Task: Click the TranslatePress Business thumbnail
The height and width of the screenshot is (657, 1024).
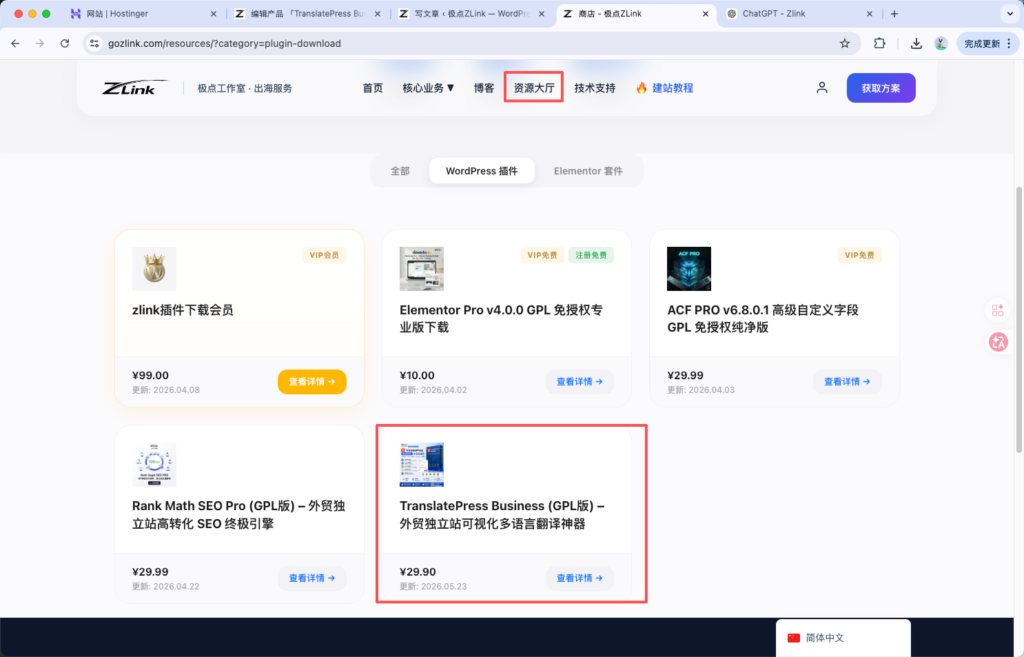Action: point(422,464)
